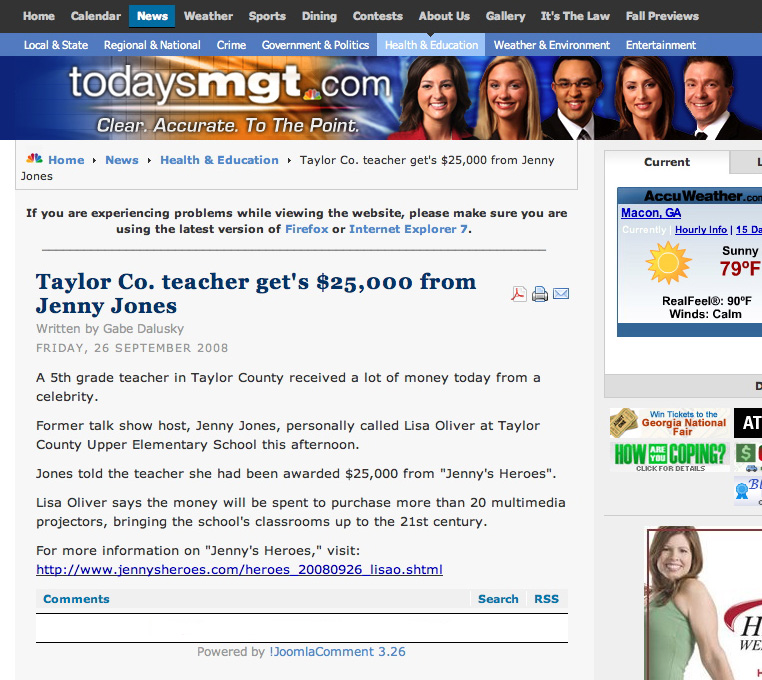This screenshot has width=762, height=680.
Task: Click Health & Education breadcrumb link
Action: 219,160
